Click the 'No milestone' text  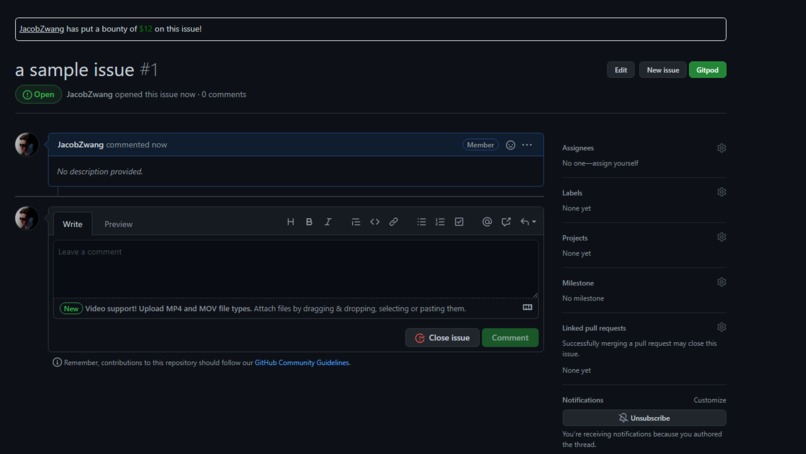click(x=583, y=298)
